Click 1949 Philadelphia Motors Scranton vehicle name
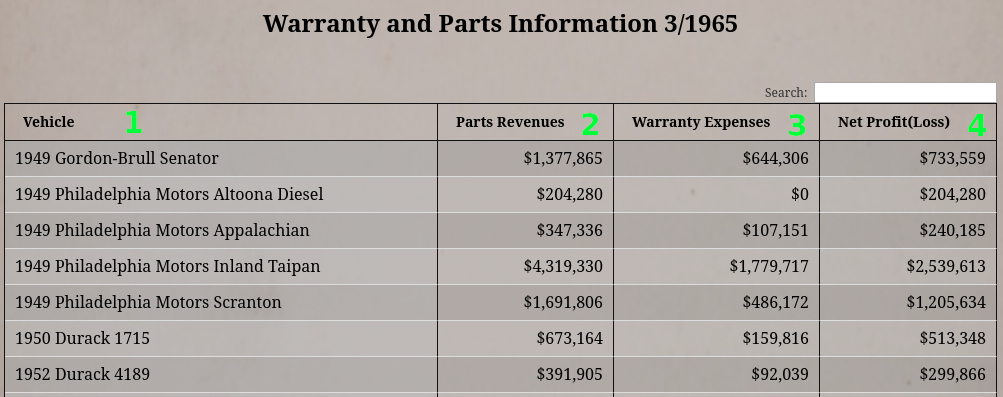Image resolution: width=1003 pixels, height=397 pixels. pos(148,302)
